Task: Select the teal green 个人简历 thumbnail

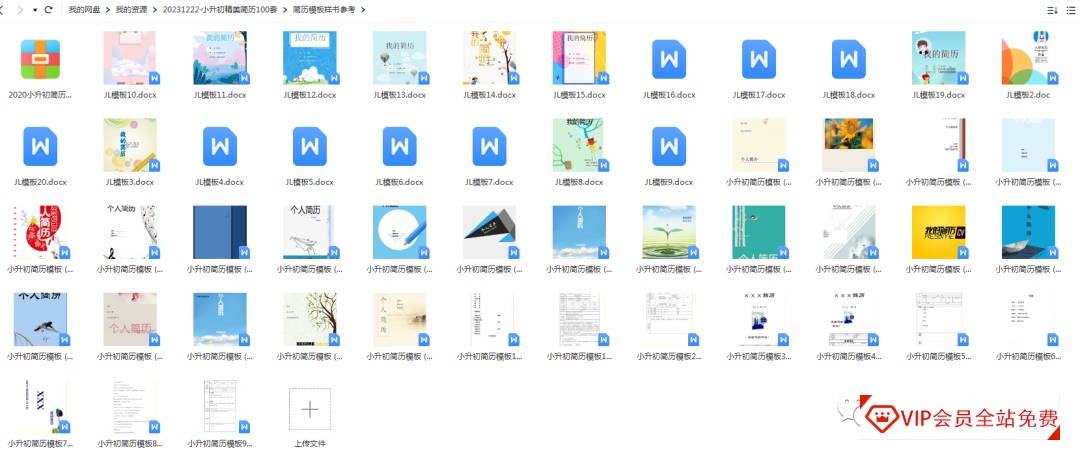Action: click(758, 233)
